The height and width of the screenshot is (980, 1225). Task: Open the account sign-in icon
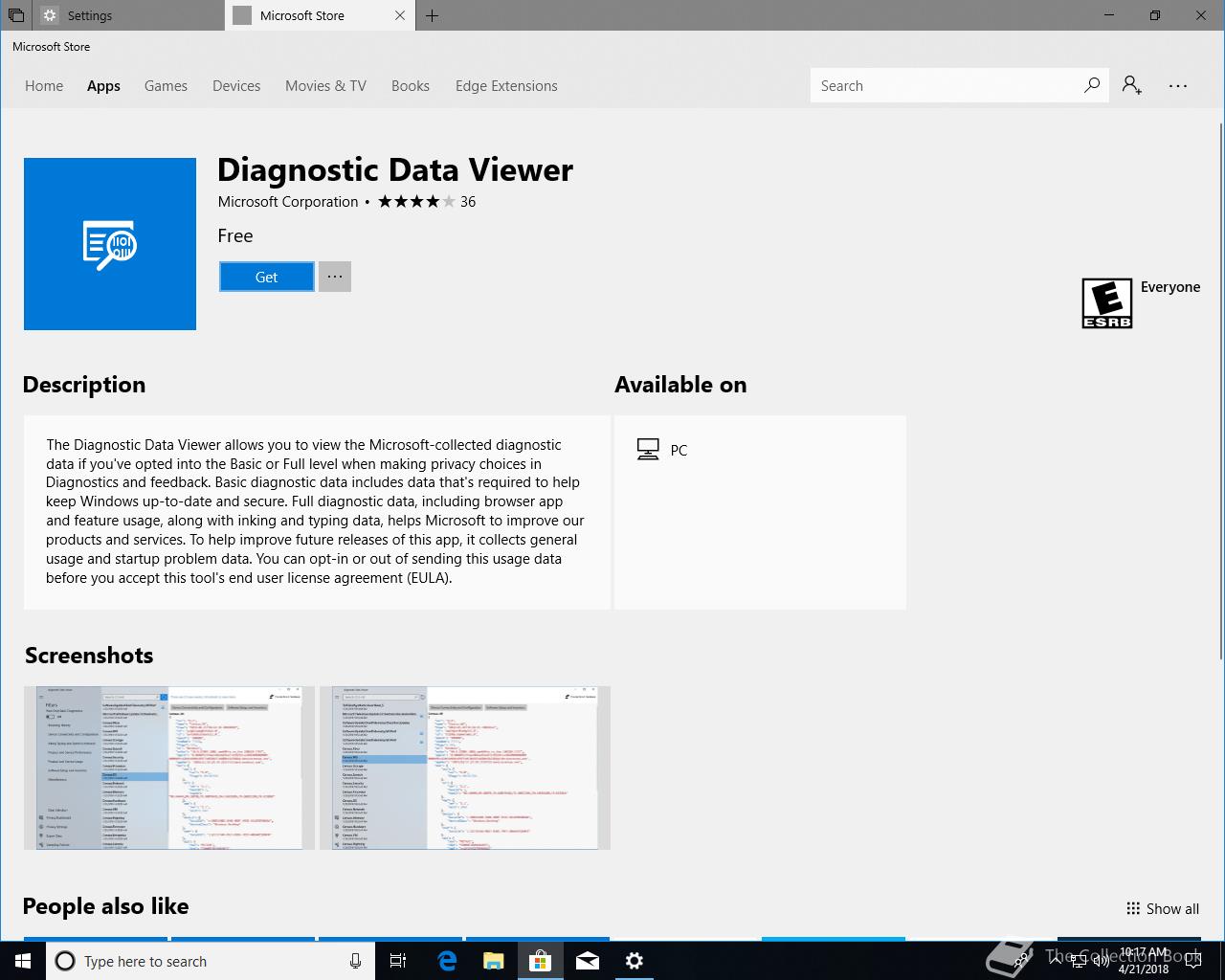point(1132,85)
